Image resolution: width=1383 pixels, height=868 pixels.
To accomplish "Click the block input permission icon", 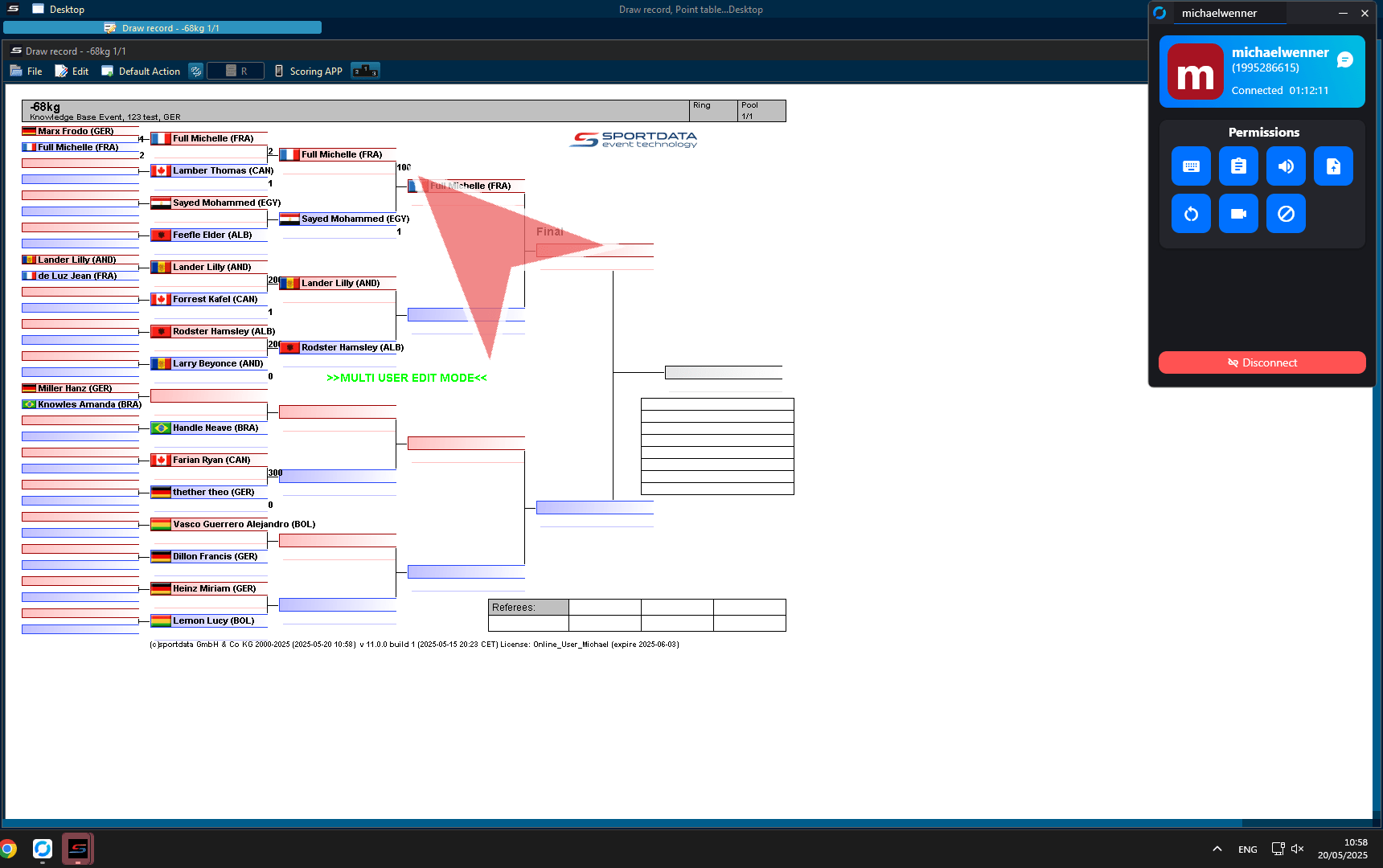I will pos(1286,214).
